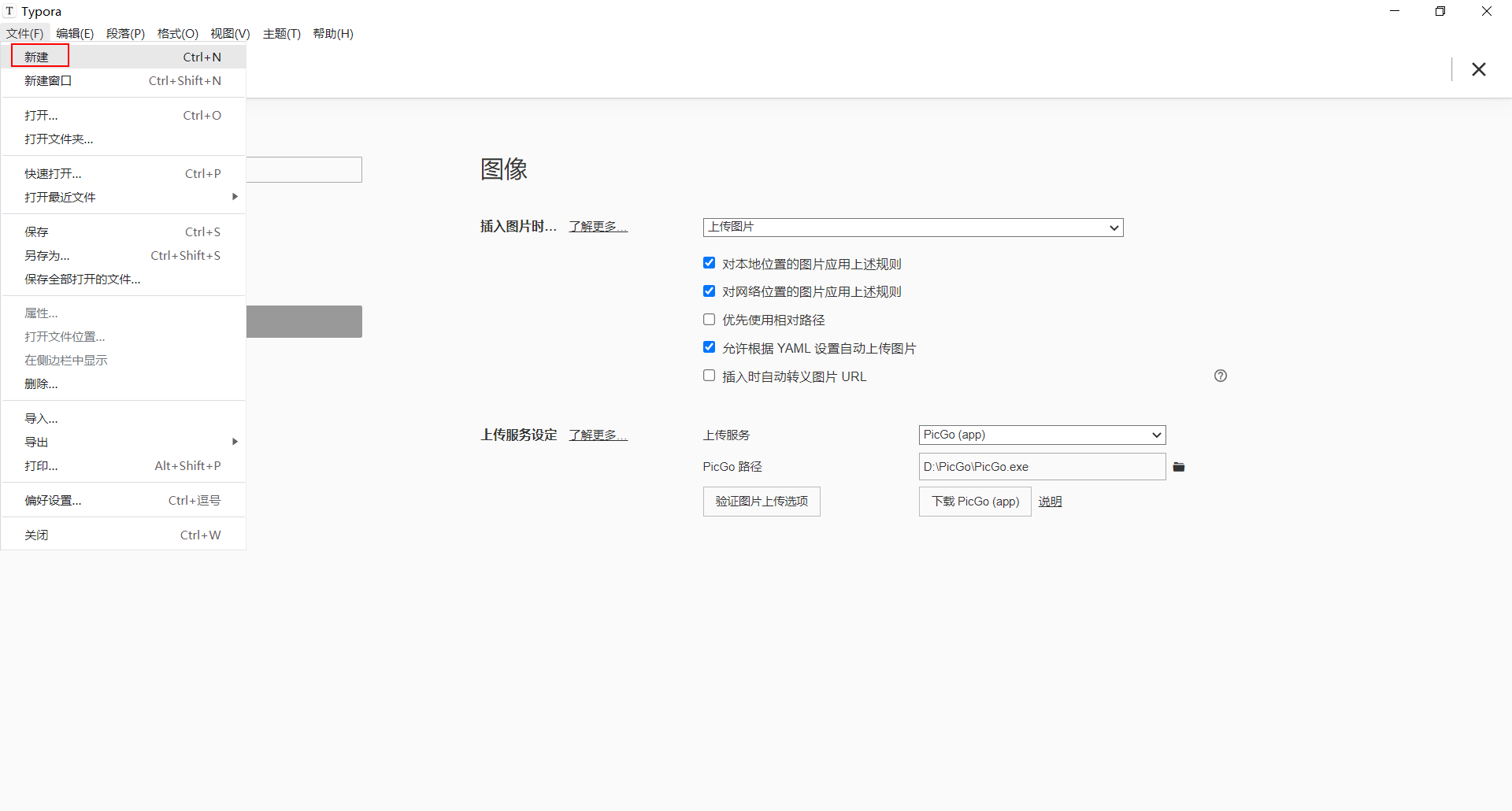Uncheck 对本地位置的图片应用上述规则
The width and height of the screenshot is (1512, 811).
[709, 262]
